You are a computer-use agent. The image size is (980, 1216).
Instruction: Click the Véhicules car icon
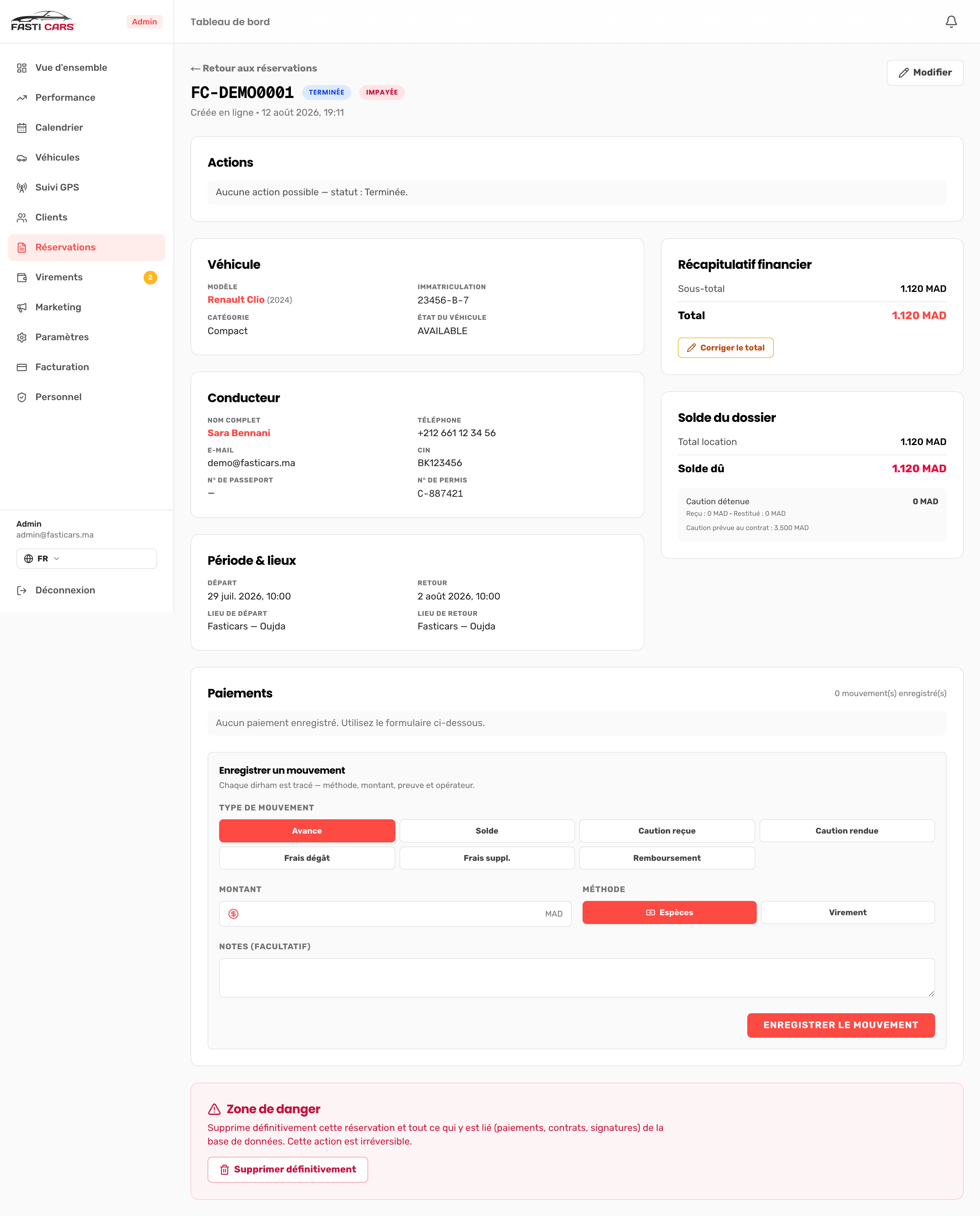[22, 158]
